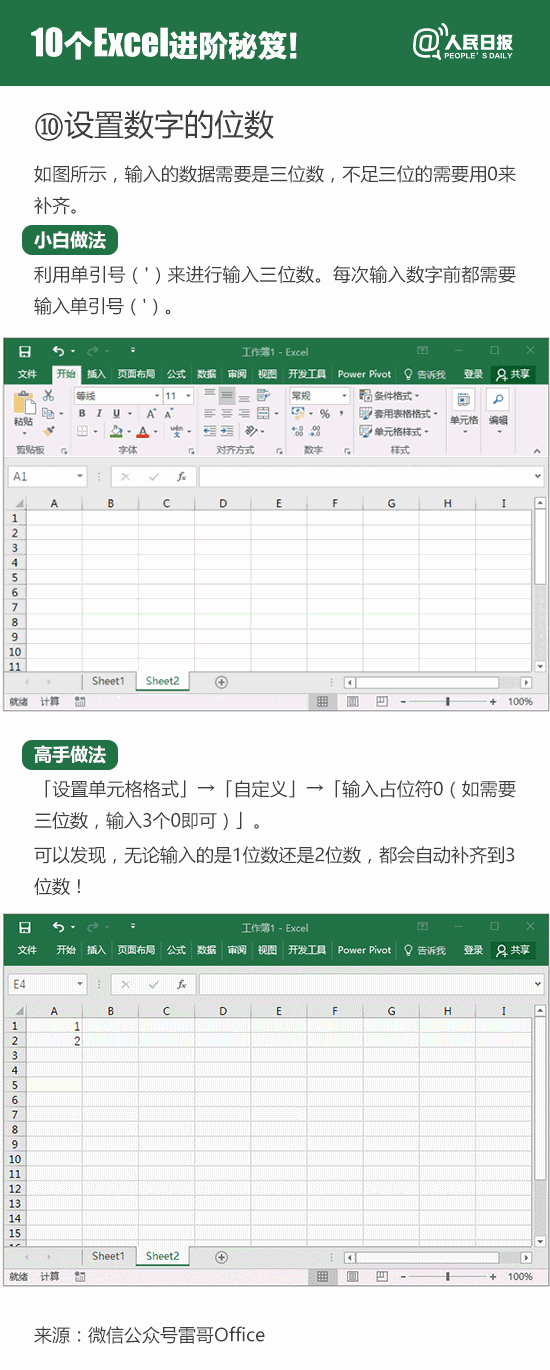Click the 告诉我 lightbulb in the first window
Image resolution: width=550 pixels, height=1370 pixels.
click(x=408, y=374)
